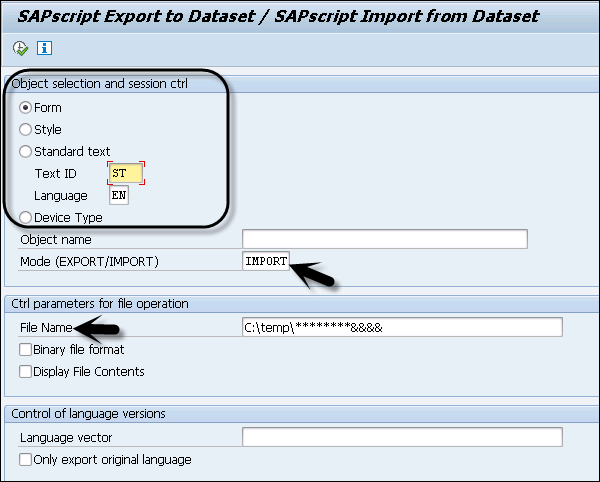Choose the Standard text radio option

click(25, 151)
